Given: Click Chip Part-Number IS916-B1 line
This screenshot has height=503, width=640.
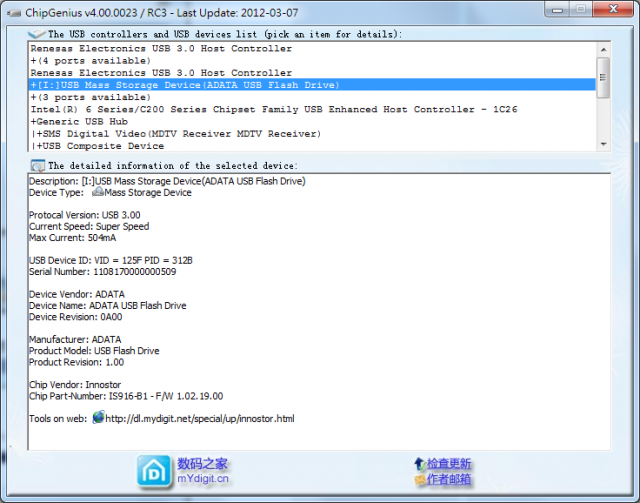Looking at the screenshot, I should [x=126, y=396].
